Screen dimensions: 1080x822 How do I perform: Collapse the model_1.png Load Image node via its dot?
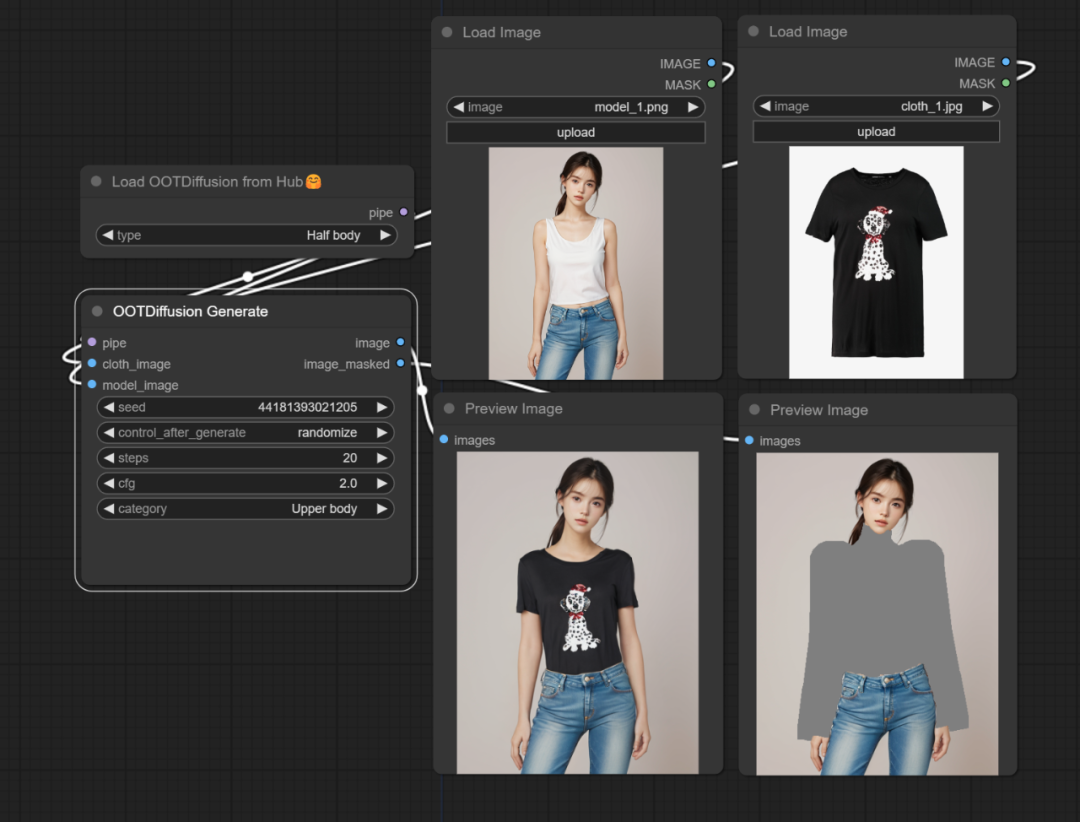[447, 32]
